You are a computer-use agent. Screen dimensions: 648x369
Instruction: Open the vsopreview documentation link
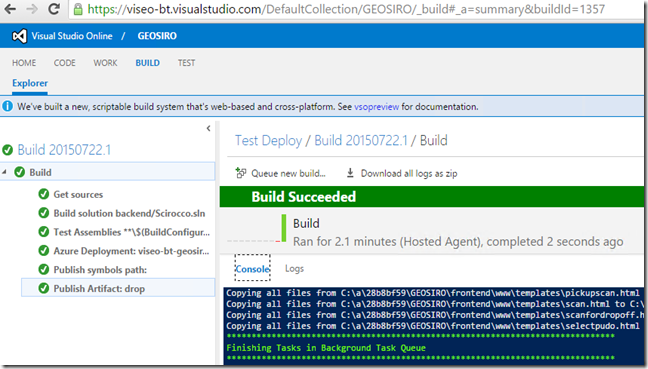(x=376, y=107)
